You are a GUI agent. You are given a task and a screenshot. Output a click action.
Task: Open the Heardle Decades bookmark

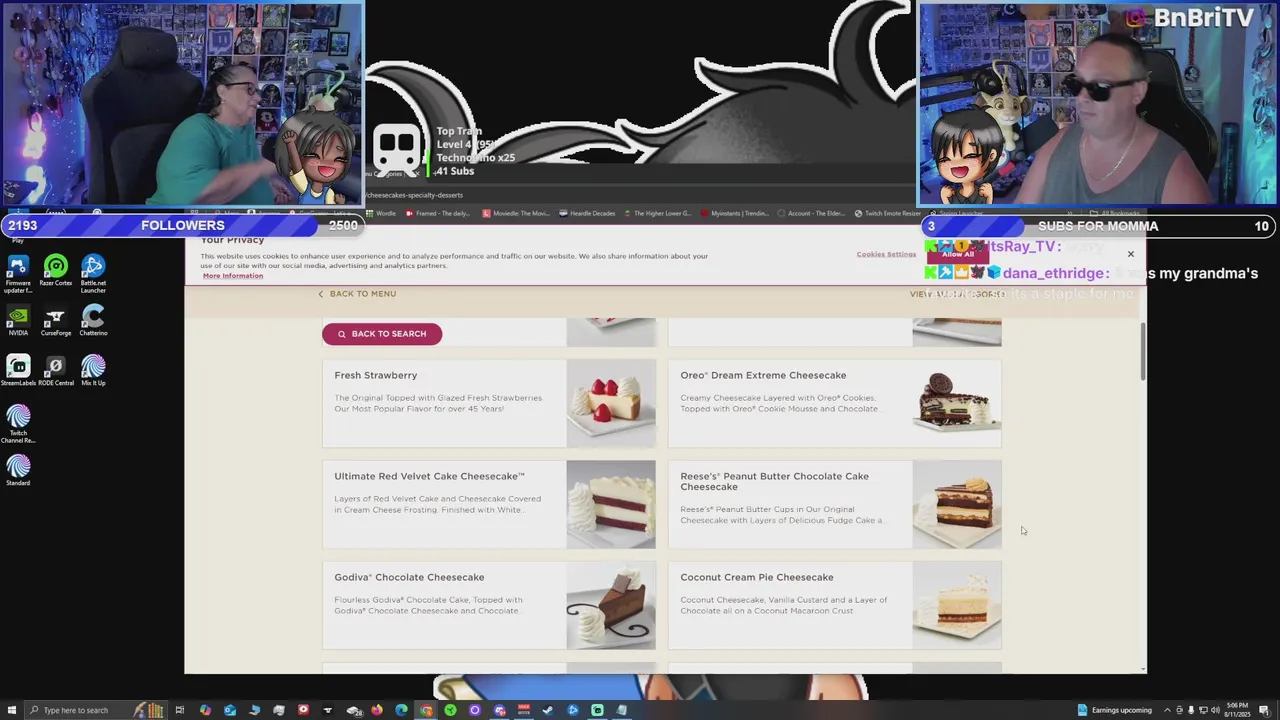pos(587,213)
